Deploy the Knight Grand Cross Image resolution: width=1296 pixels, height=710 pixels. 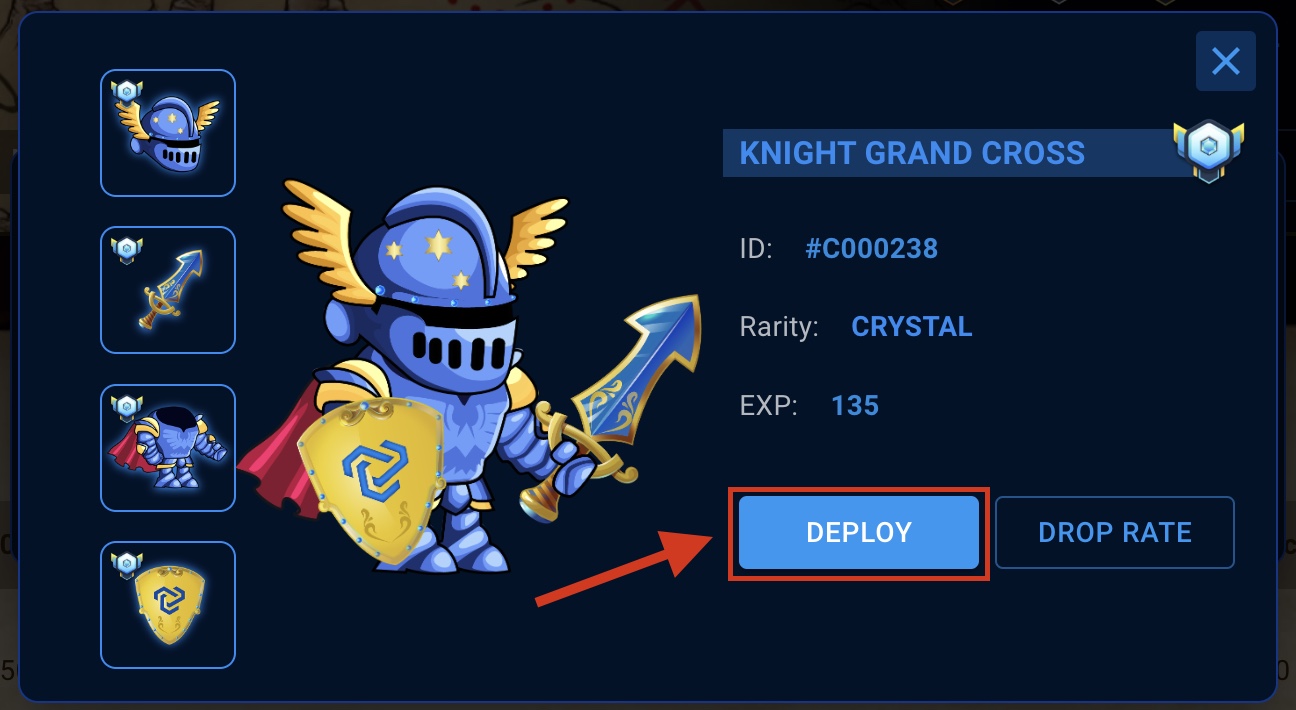pyautogui.click(x=859, y=533)
